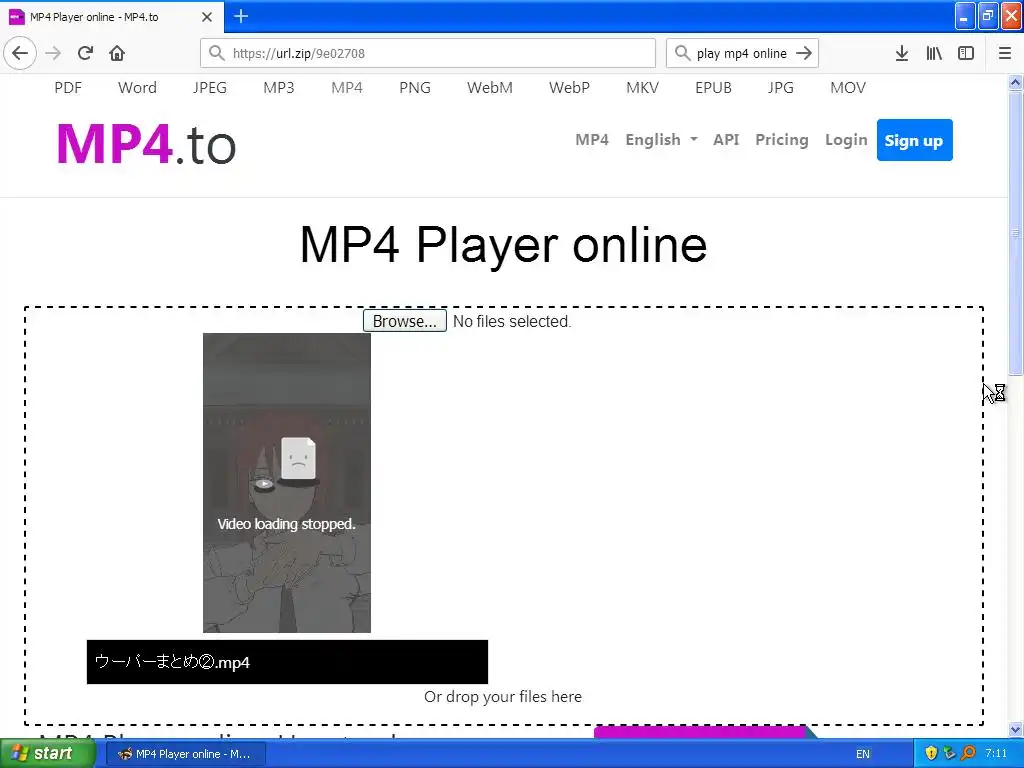1024x768 pixels.
Task: Click the scrollbar up arrow
Action: click(1015, 82)
